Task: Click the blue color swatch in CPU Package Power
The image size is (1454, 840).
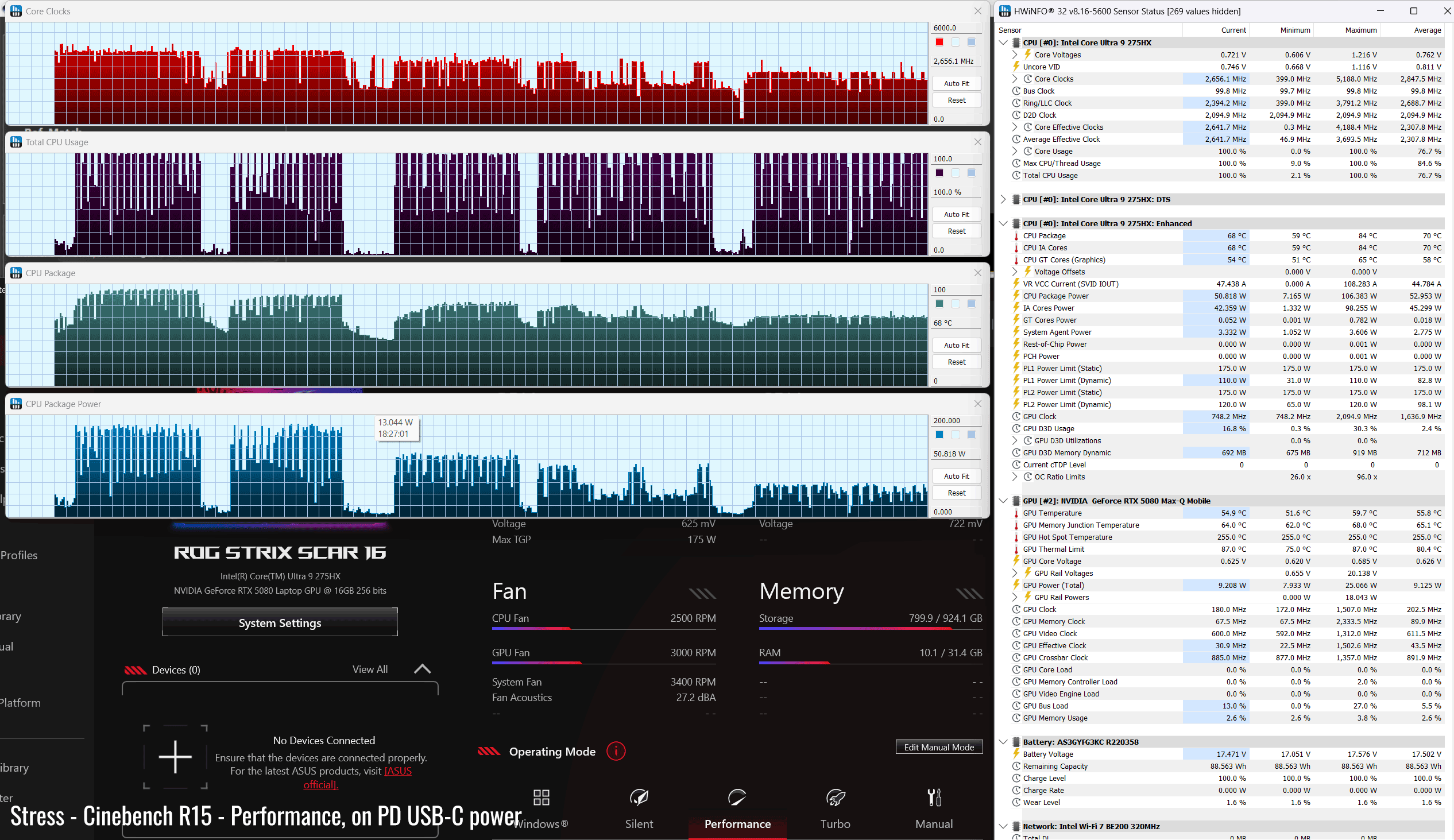Action: 939,435
